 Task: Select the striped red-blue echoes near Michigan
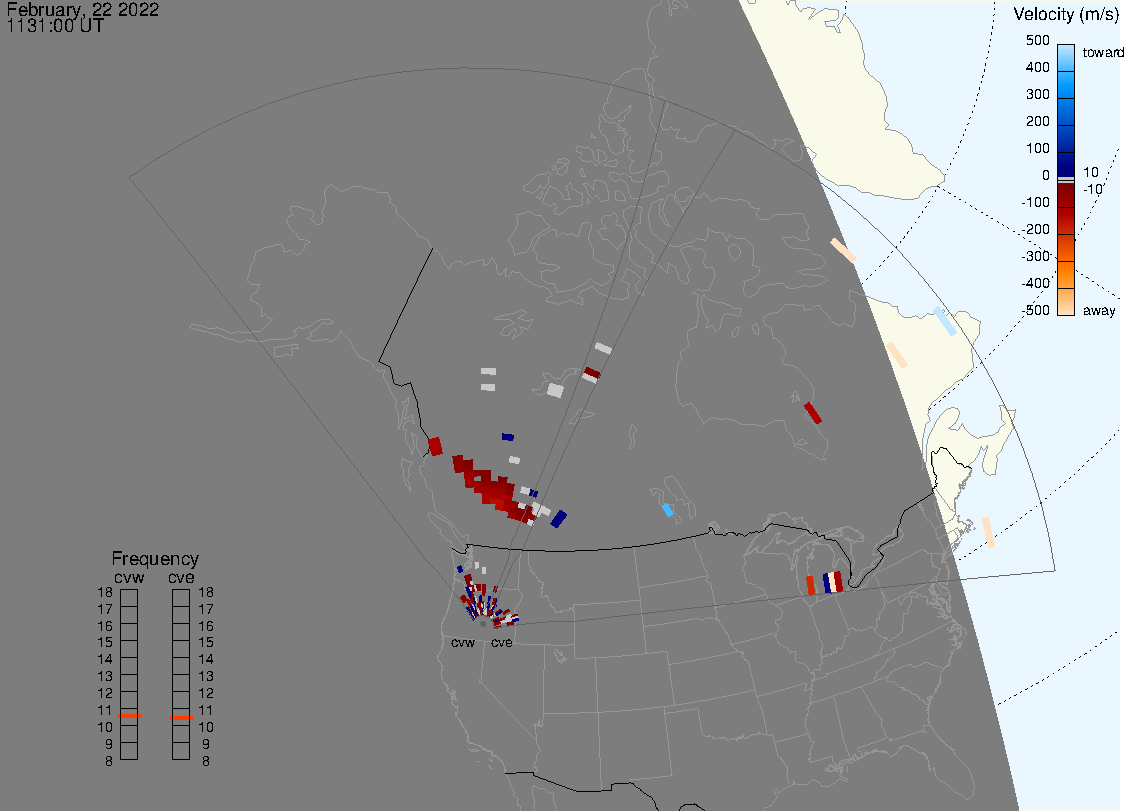click(x=826, y=583)
